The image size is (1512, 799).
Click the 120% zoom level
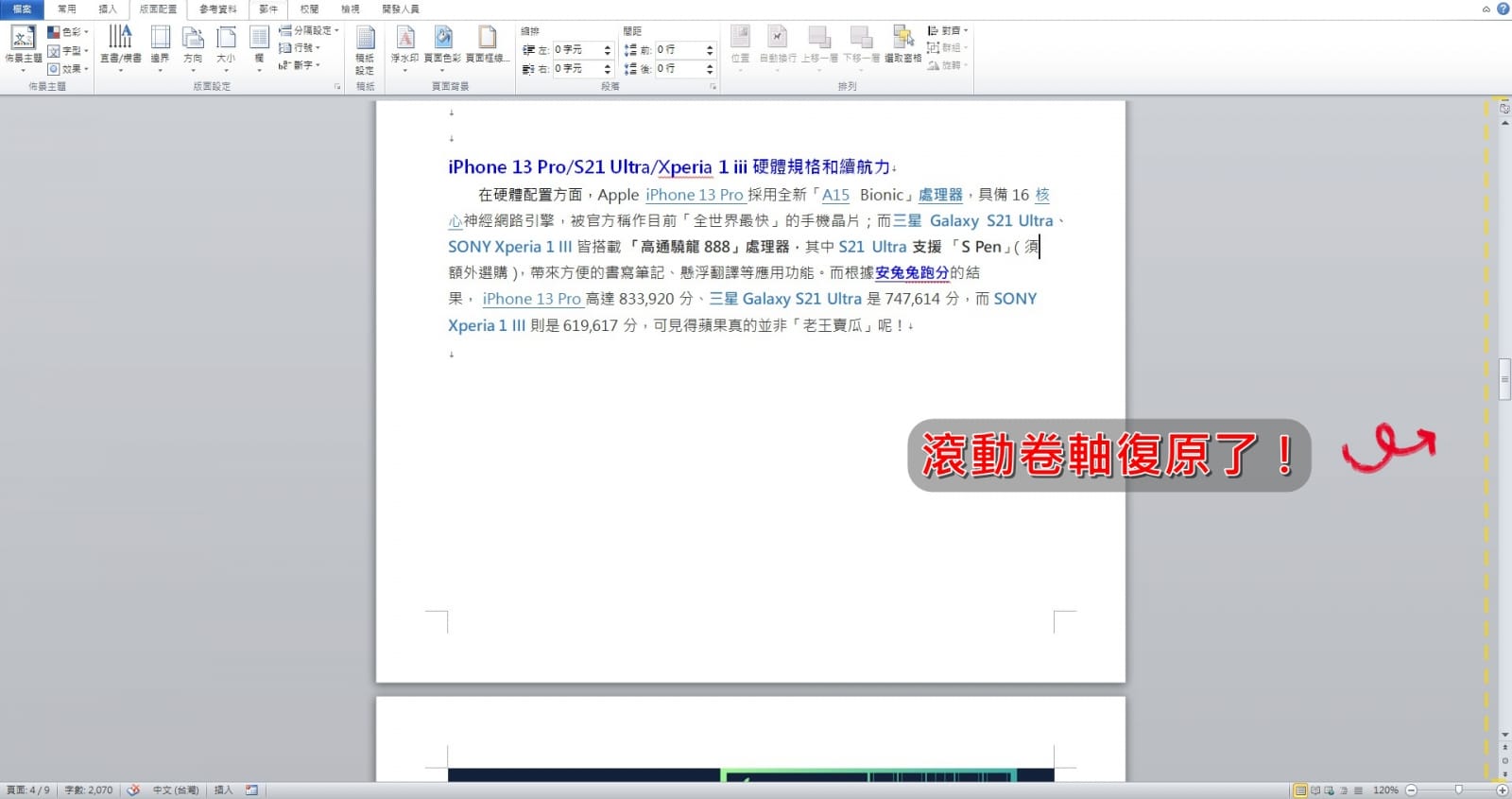pyautogui.click(x=1385, y=790)
